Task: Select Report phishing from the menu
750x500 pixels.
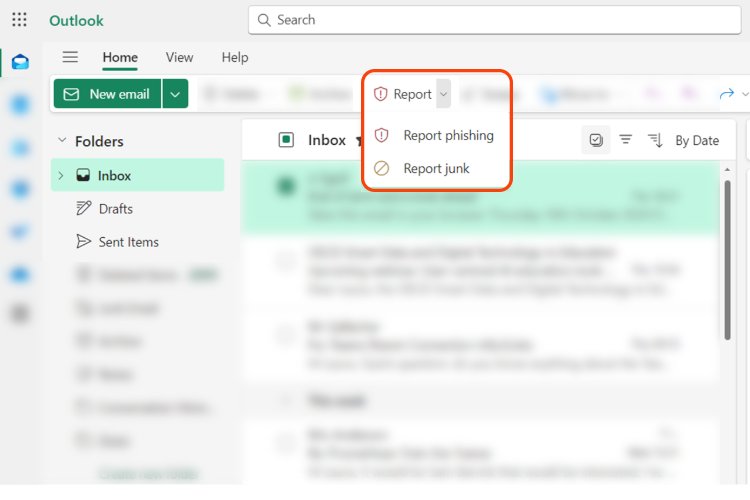Action: 448,135
